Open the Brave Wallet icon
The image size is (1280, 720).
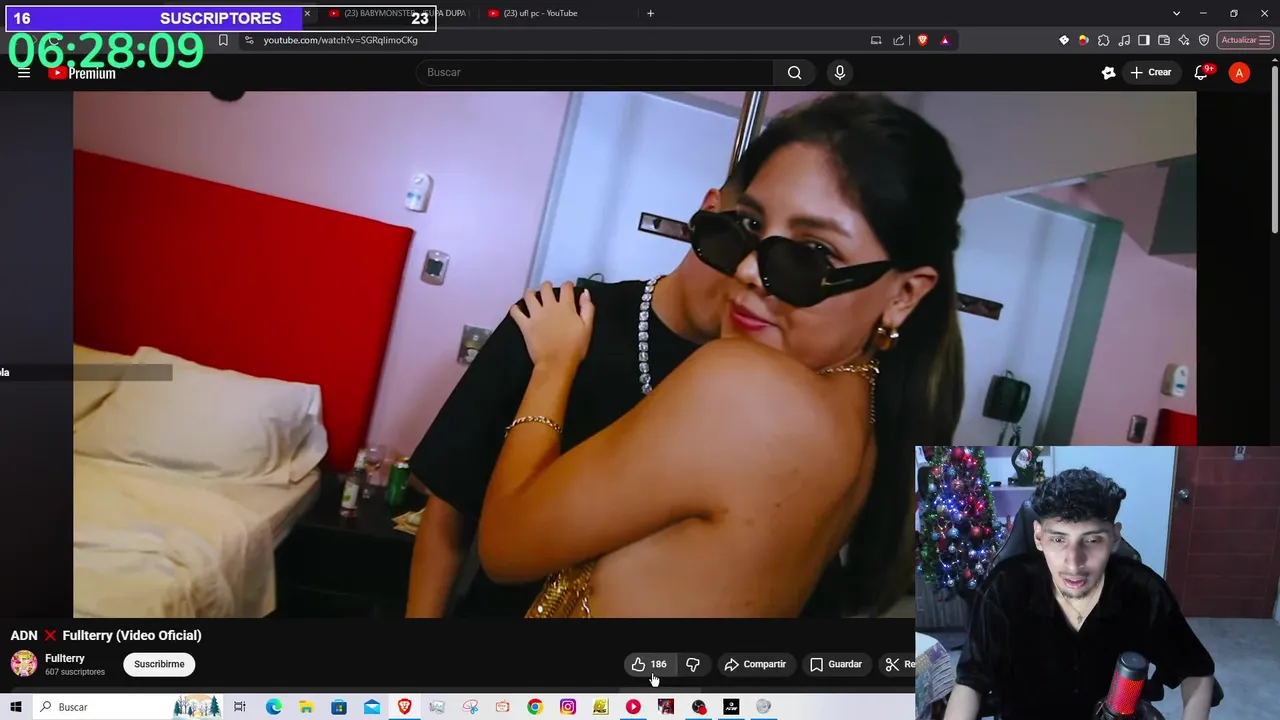coord(1164,40)
